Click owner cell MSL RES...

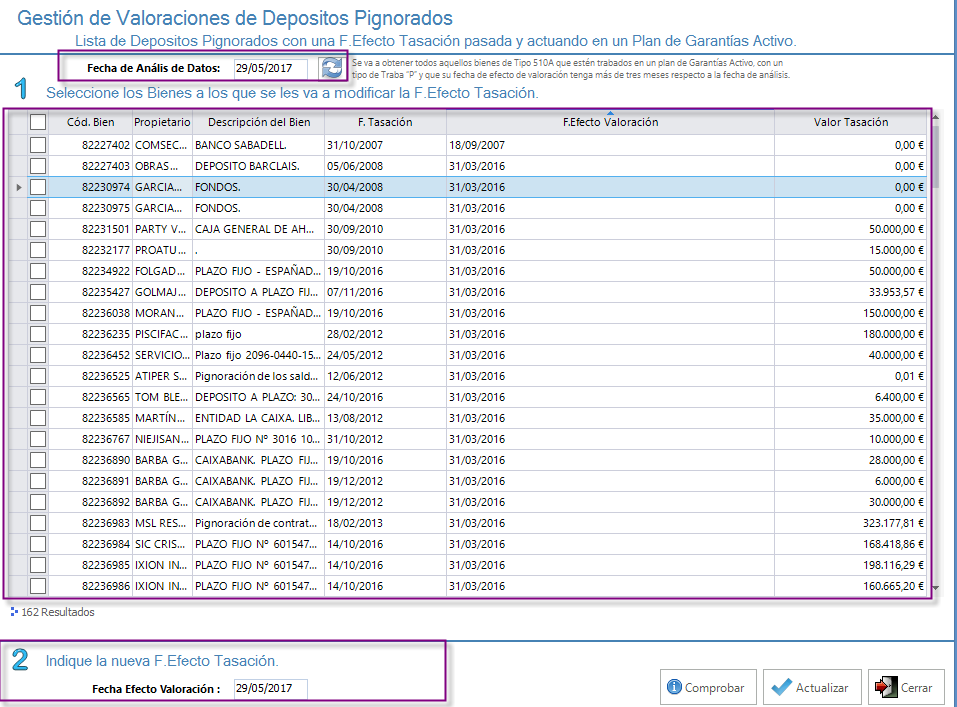[162, 523]
